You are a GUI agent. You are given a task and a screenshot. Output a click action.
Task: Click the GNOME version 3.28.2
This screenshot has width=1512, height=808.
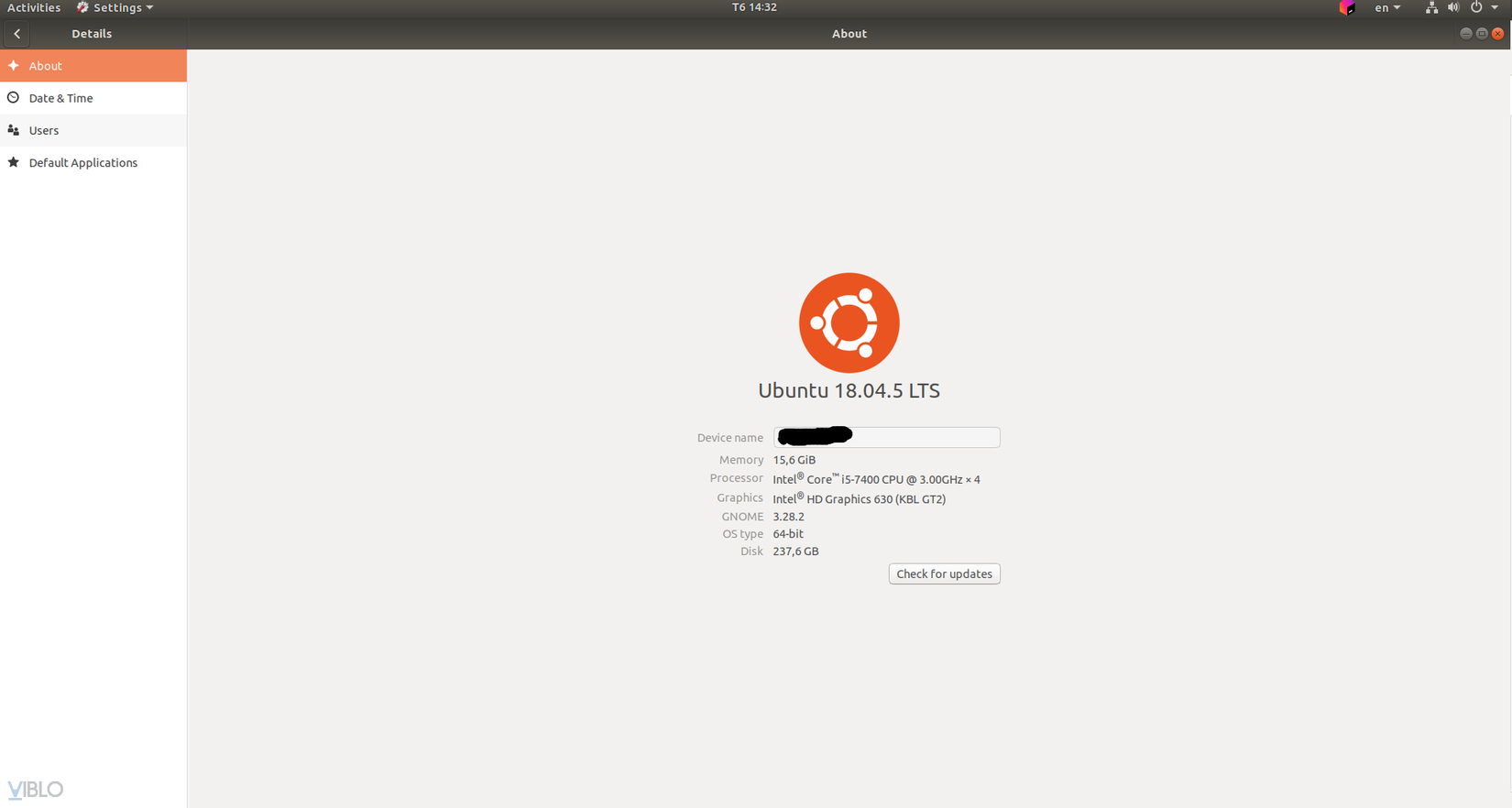[788, 517]
